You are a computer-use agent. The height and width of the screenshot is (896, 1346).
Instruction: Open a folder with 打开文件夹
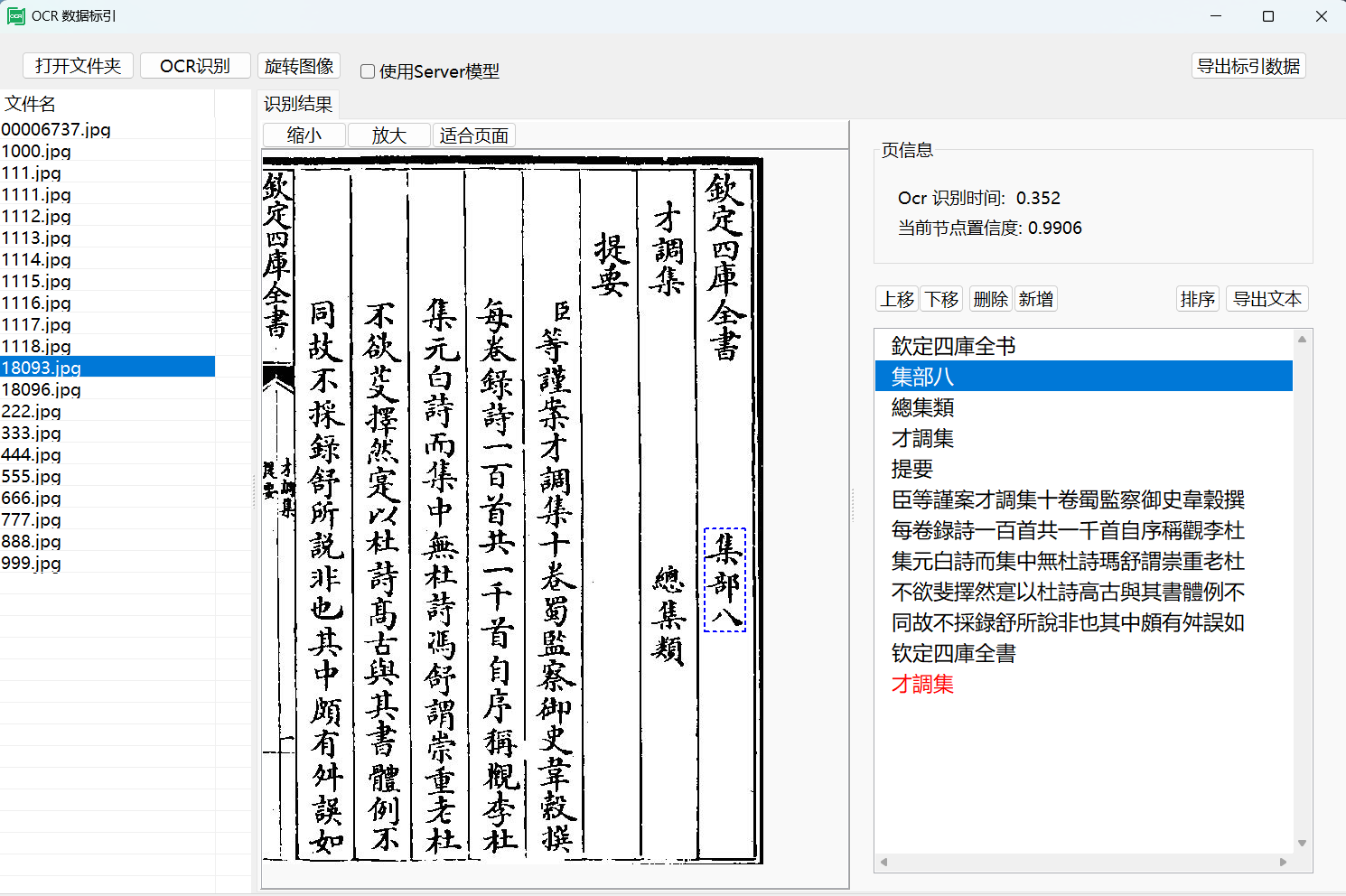pos(77,65)
